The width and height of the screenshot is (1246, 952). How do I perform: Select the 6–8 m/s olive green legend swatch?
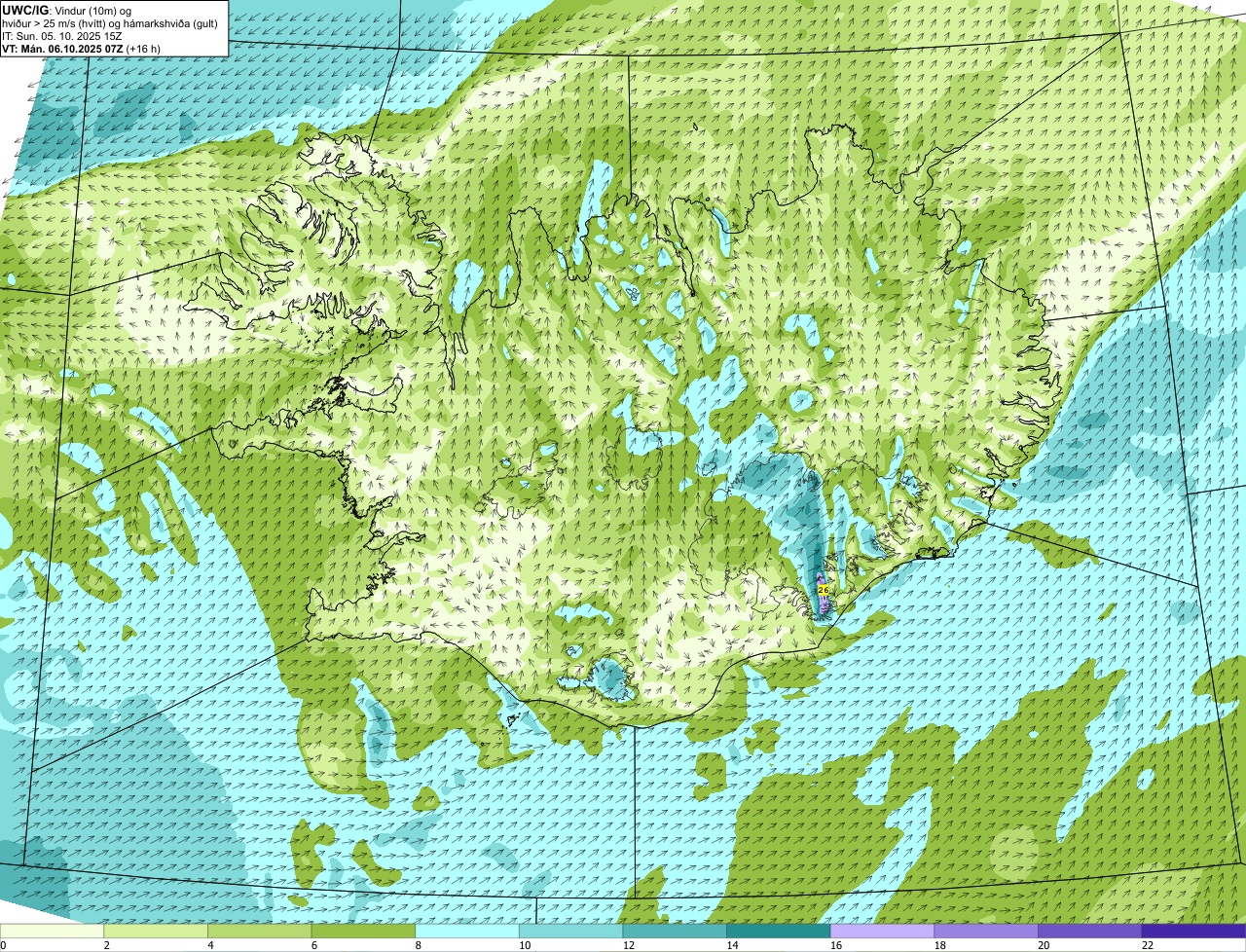pyautogui.click(x=362, y=931)
